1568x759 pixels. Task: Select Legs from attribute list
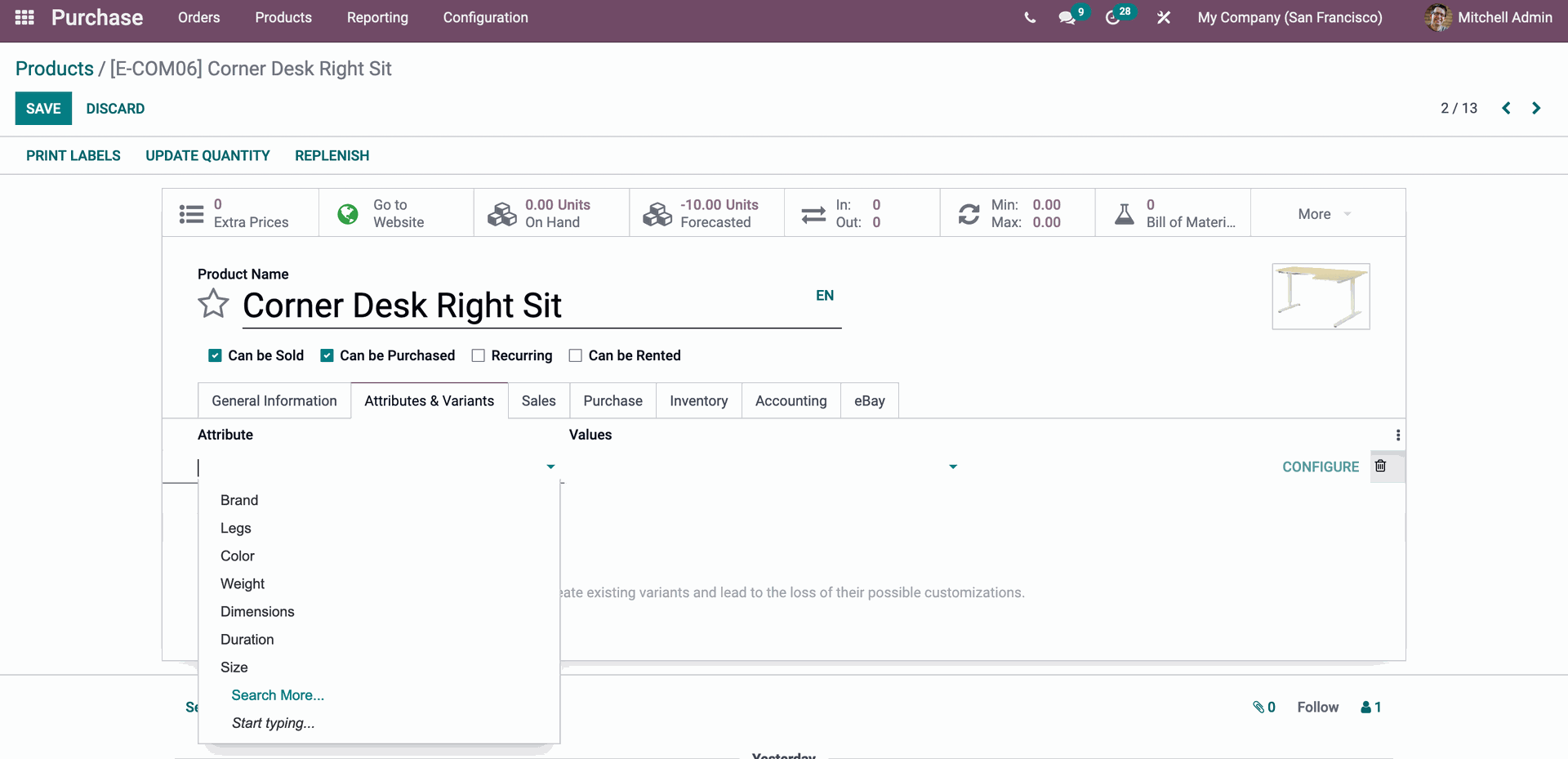pos(236,528)
